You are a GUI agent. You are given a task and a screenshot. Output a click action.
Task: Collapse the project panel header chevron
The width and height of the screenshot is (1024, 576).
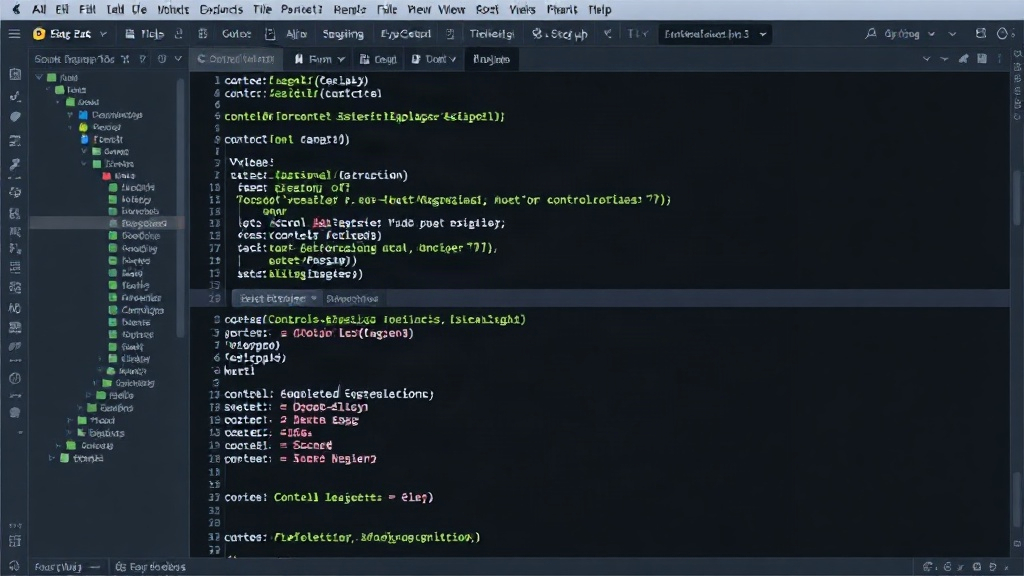(178, 59)
